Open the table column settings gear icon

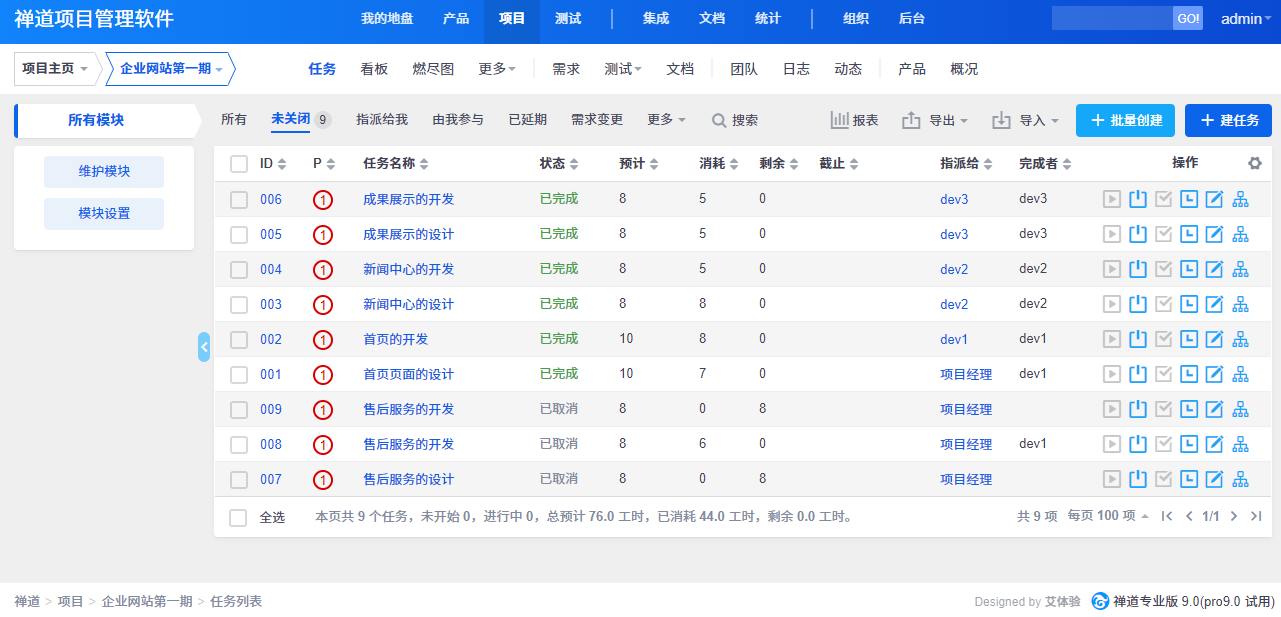tap(1255, 163)
